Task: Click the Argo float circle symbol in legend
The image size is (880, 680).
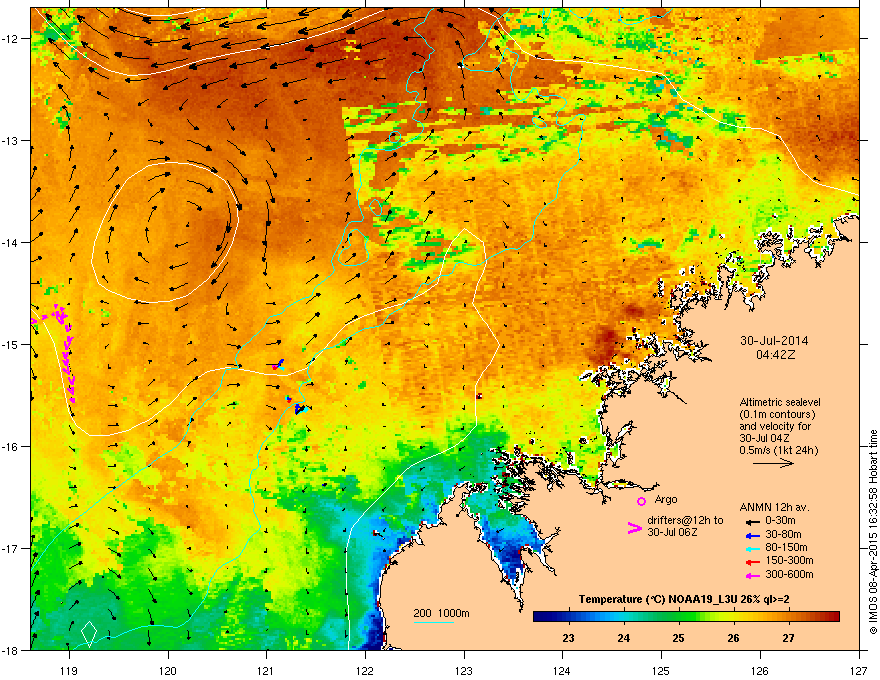Action: [x=641, y=501]
